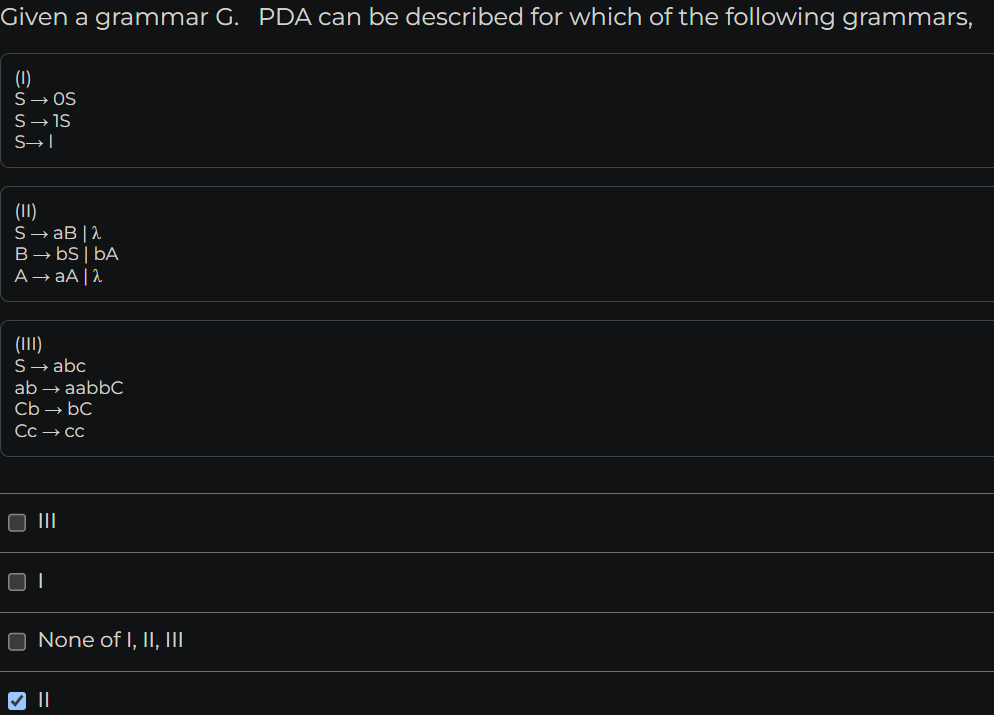Click the rule 'B → bS | bA'
Viewport: 994px width, 715px height.
pos(67,254)
